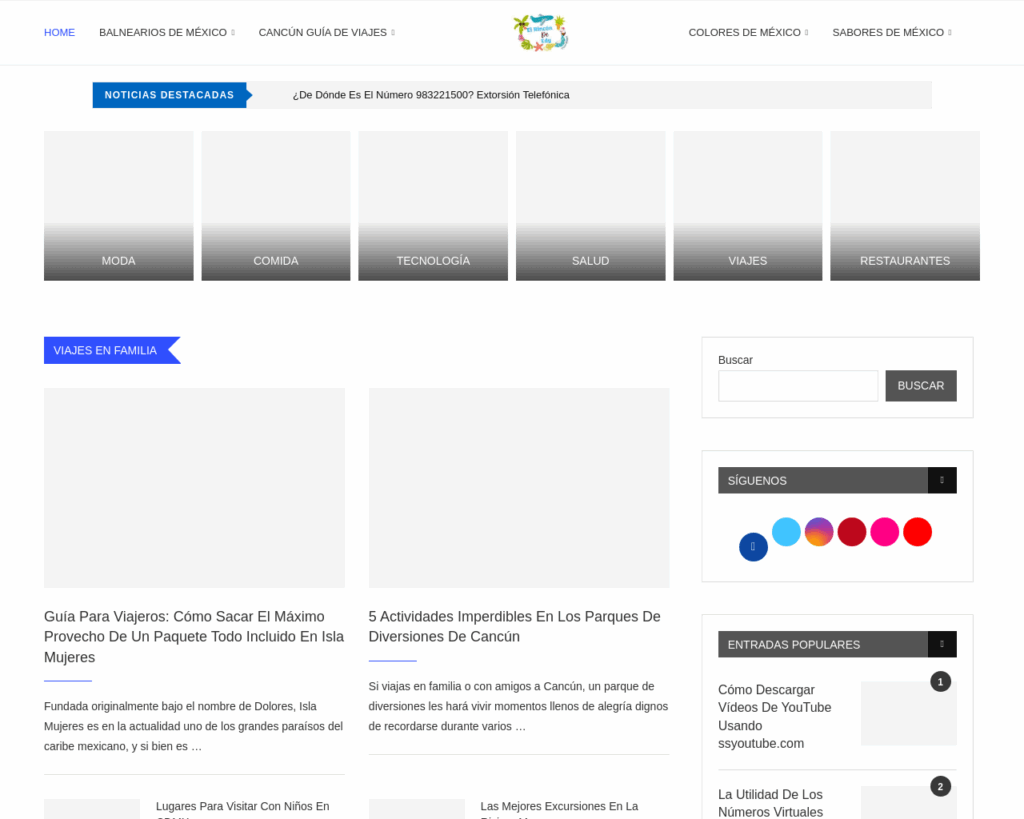Click the gradient Instagram circle icon
This screenshot has width=1024, height=819.
tap(819, 532)
